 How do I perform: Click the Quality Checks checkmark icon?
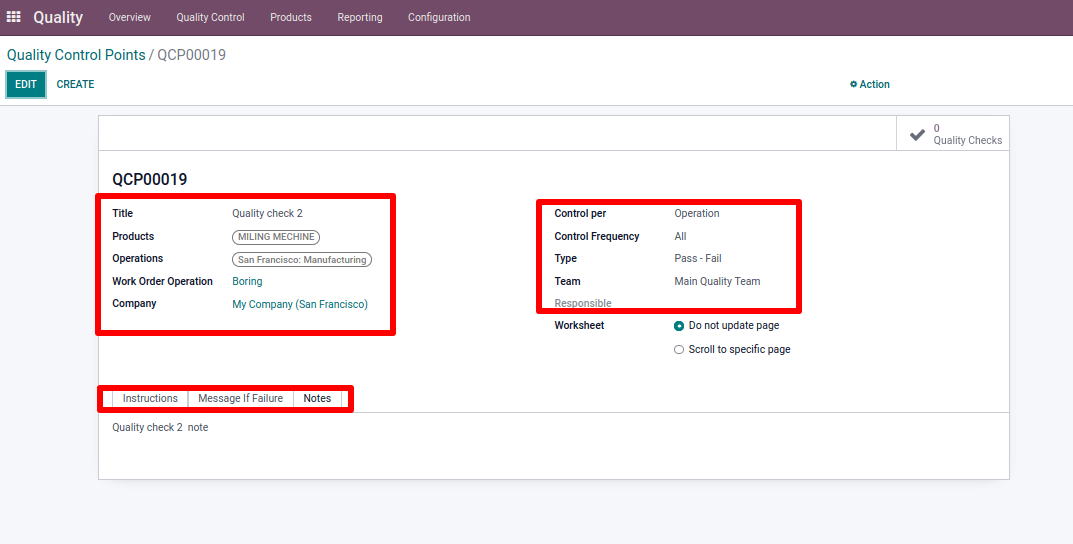918,134
